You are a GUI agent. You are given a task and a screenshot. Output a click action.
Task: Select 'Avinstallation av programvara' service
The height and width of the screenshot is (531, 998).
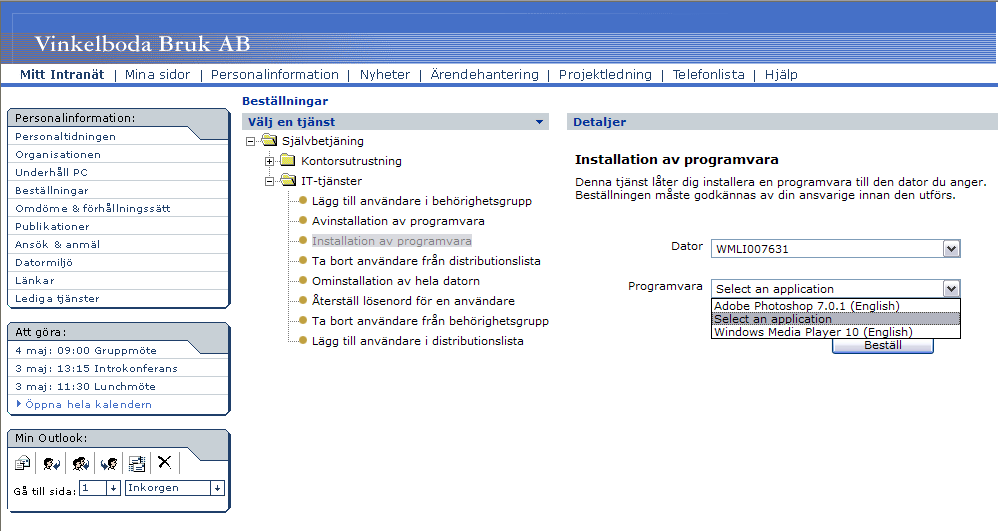click(x=398, y=221)
